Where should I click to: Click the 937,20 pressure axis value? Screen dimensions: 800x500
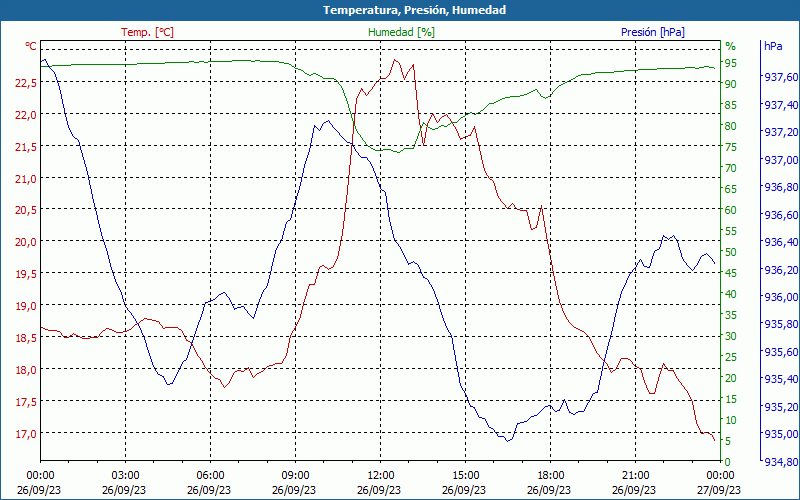coord(781,133)
